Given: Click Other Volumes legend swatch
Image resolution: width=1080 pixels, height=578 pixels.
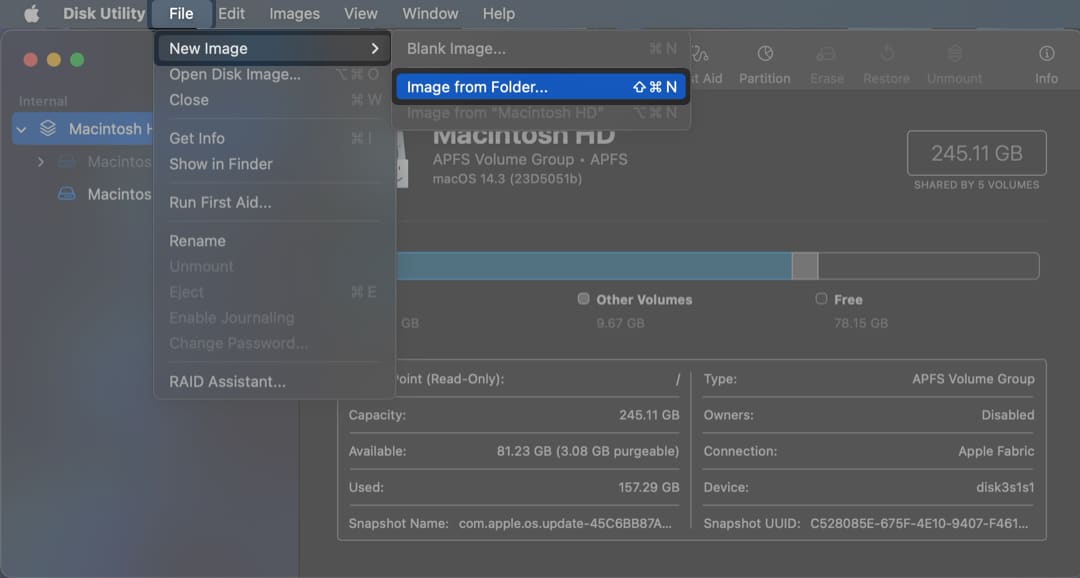Looking at the screenshot, I should click(x=583, y=298).
